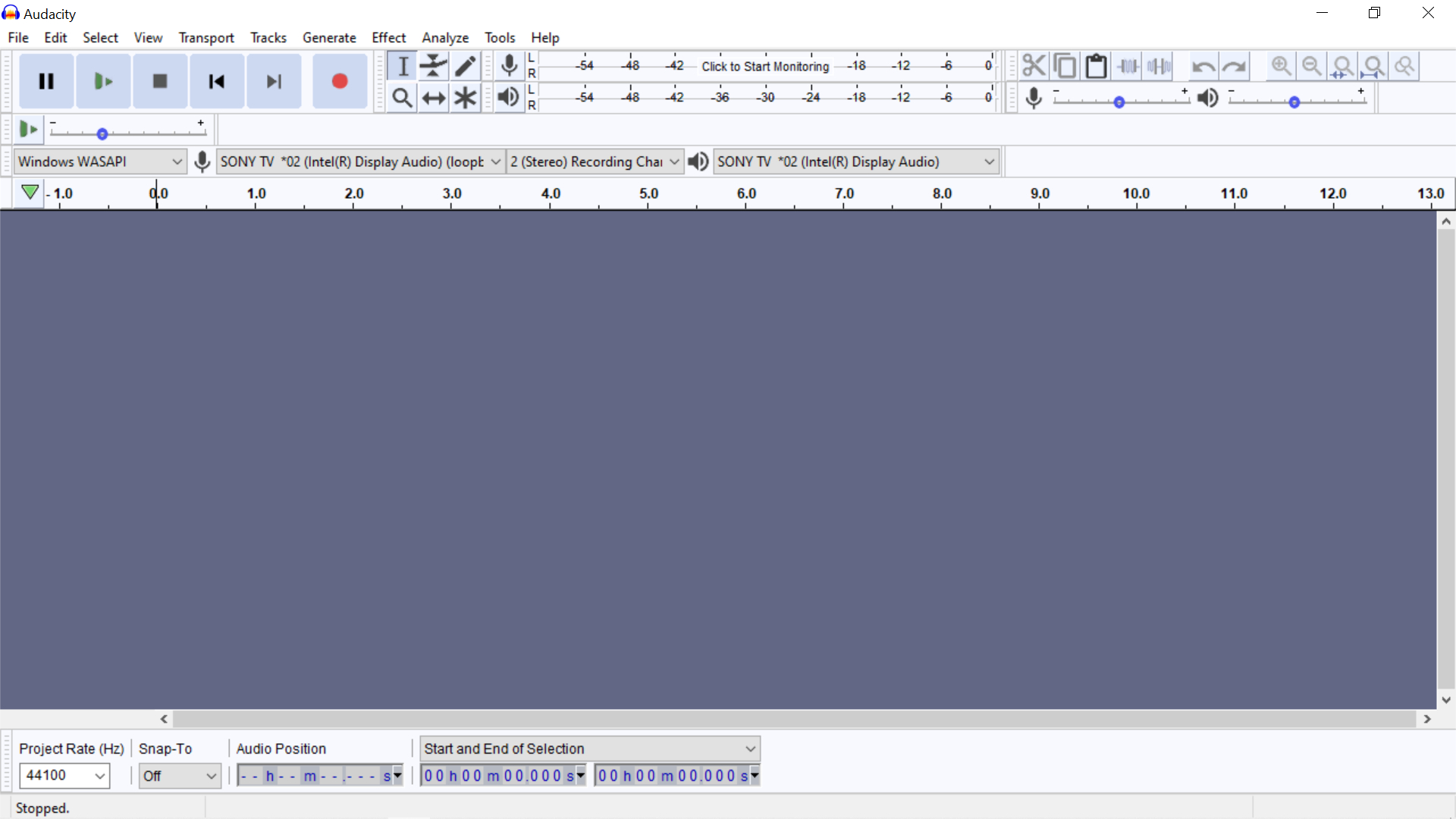Fit selection to width
1456x819 pixels.
pos(1342,66)
